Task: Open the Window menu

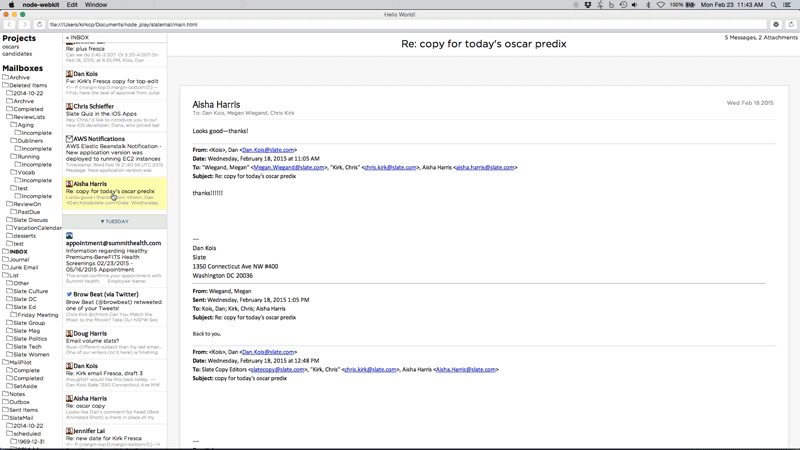Action: pos(96,5)
